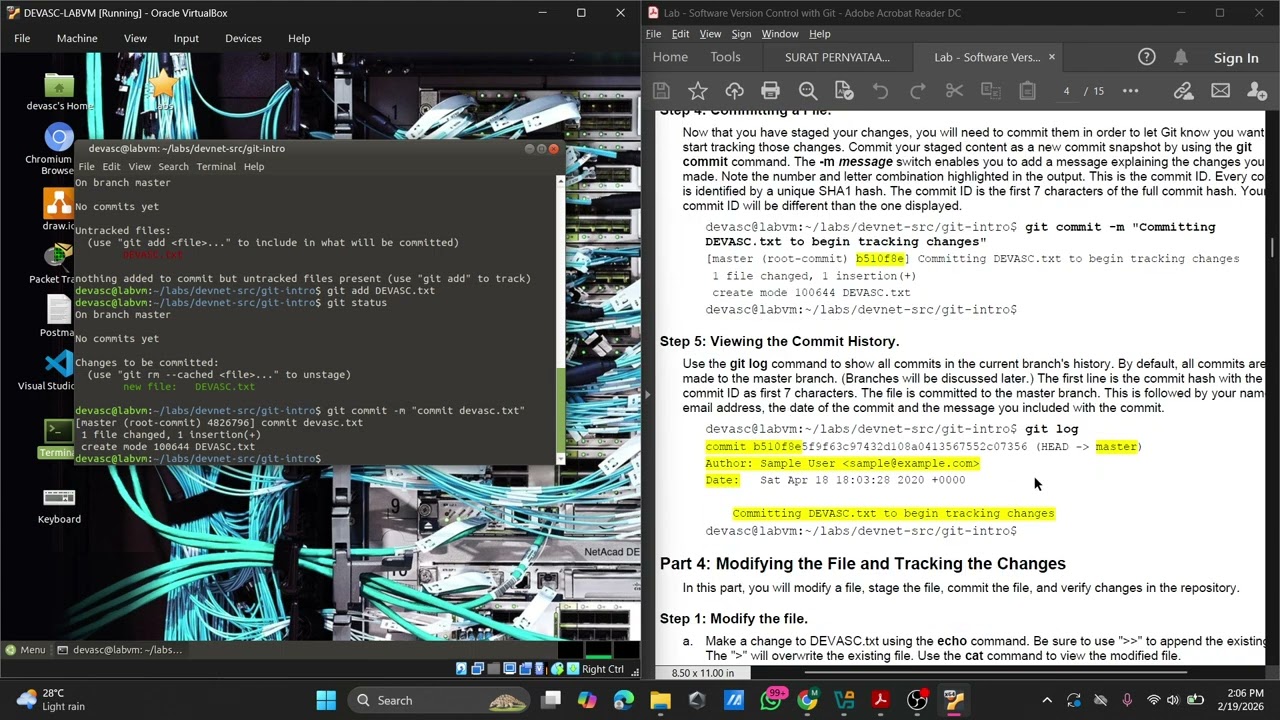Click the scissors cut icon in Acrobat

point(954,91)
